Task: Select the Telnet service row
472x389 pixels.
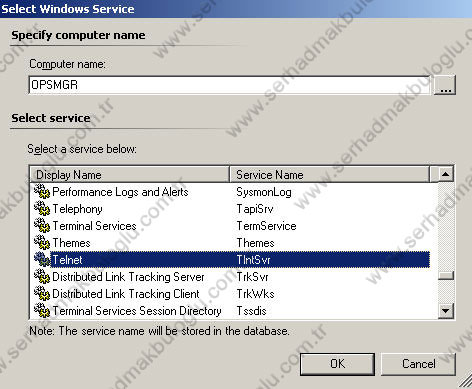Action: click(230, 260)
